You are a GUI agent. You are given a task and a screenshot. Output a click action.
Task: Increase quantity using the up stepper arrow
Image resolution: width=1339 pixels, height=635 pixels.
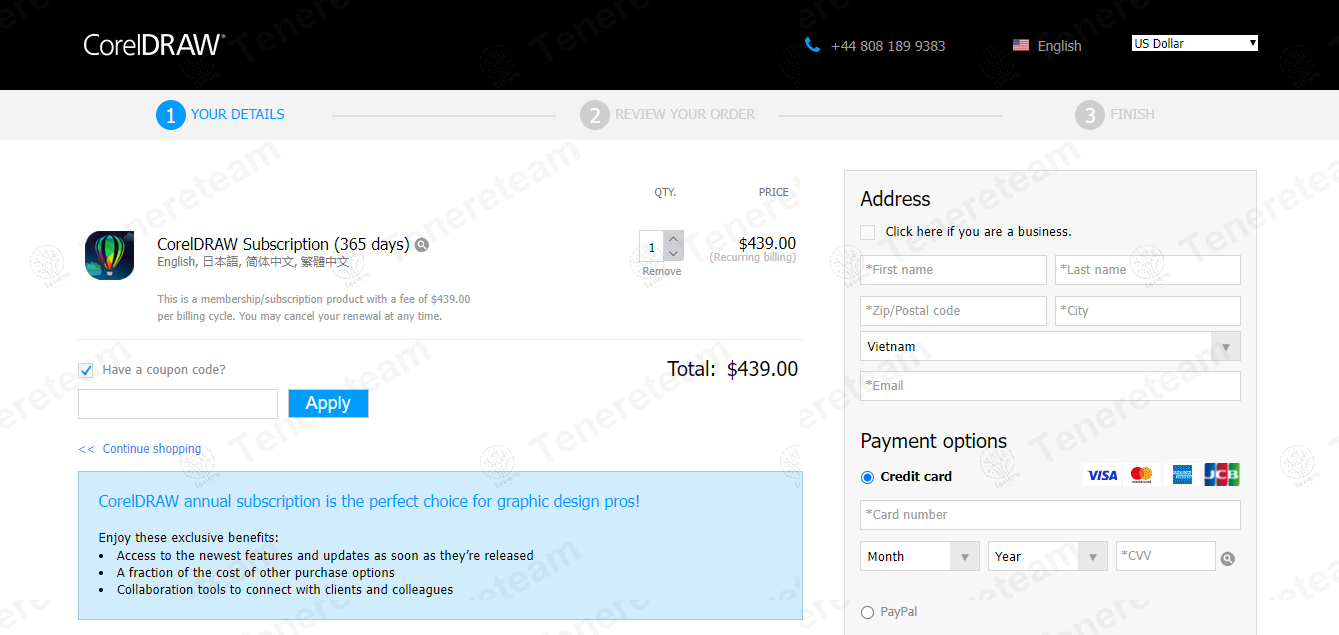point(673,239)
